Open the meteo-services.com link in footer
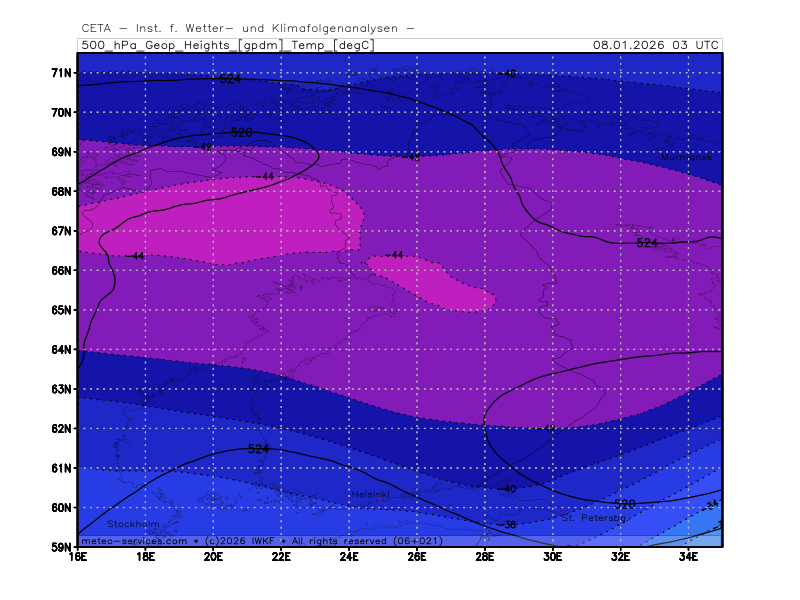Screen dimensions: 800x600 click(133, 540)
